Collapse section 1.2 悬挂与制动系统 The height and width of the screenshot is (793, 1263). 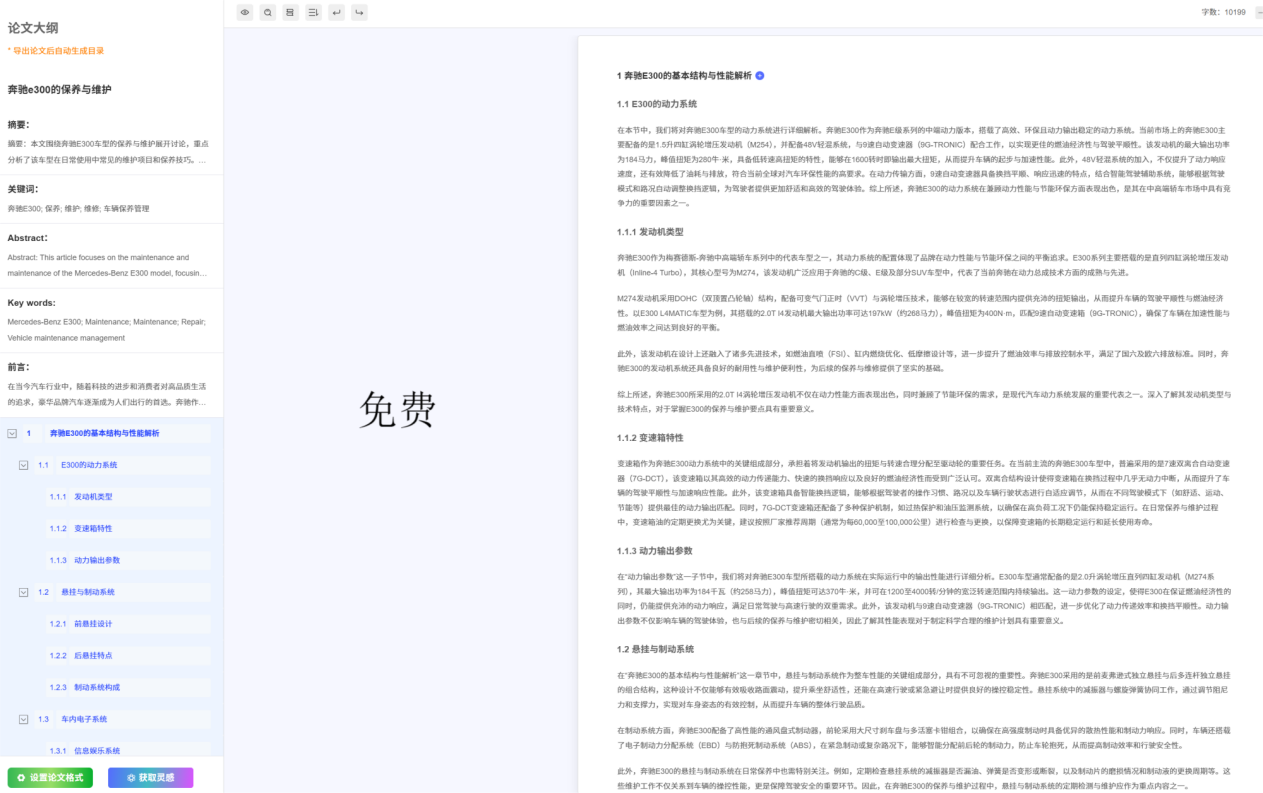24,592
